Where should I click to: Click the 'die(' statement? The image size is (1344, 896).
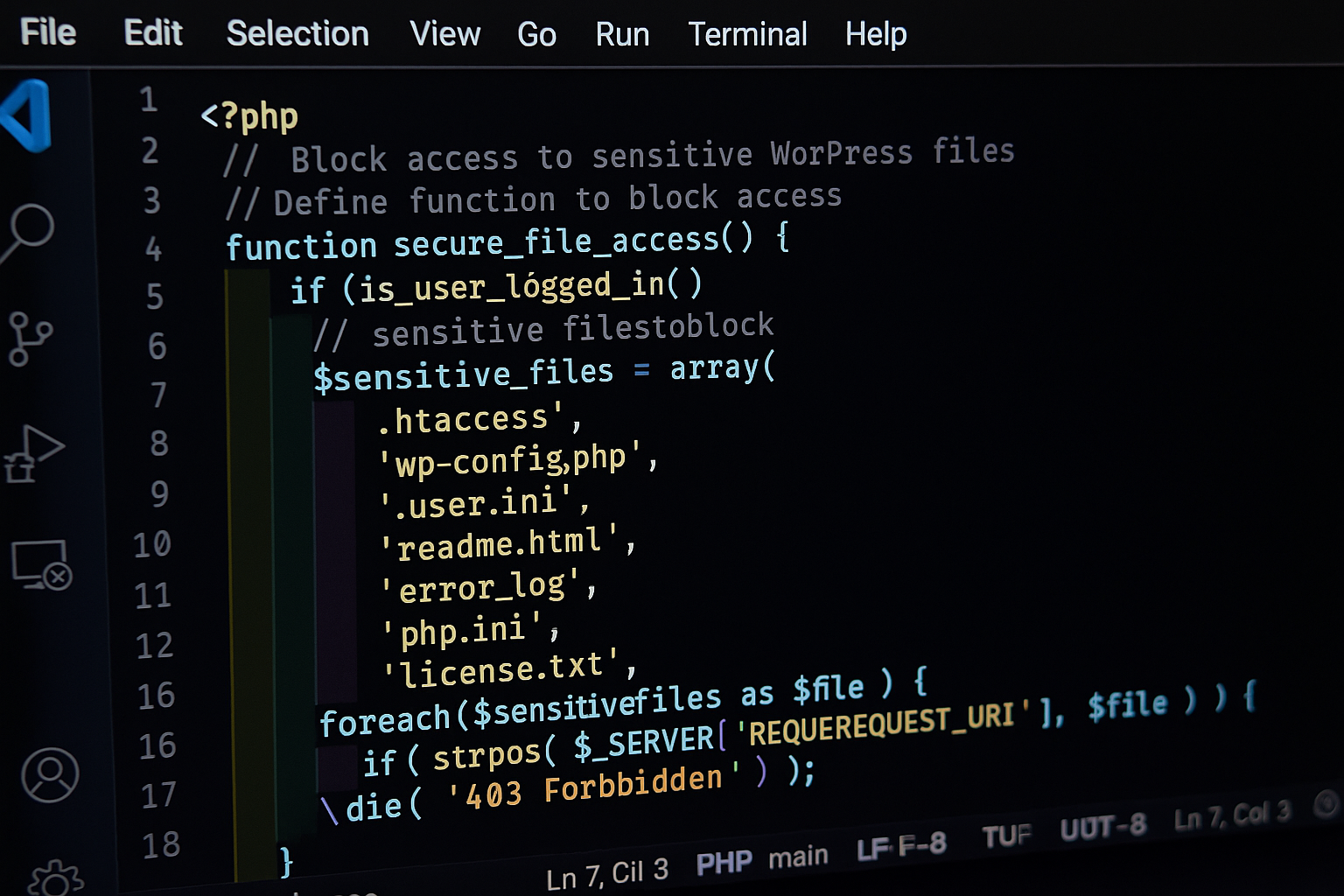tap(383, 807)
